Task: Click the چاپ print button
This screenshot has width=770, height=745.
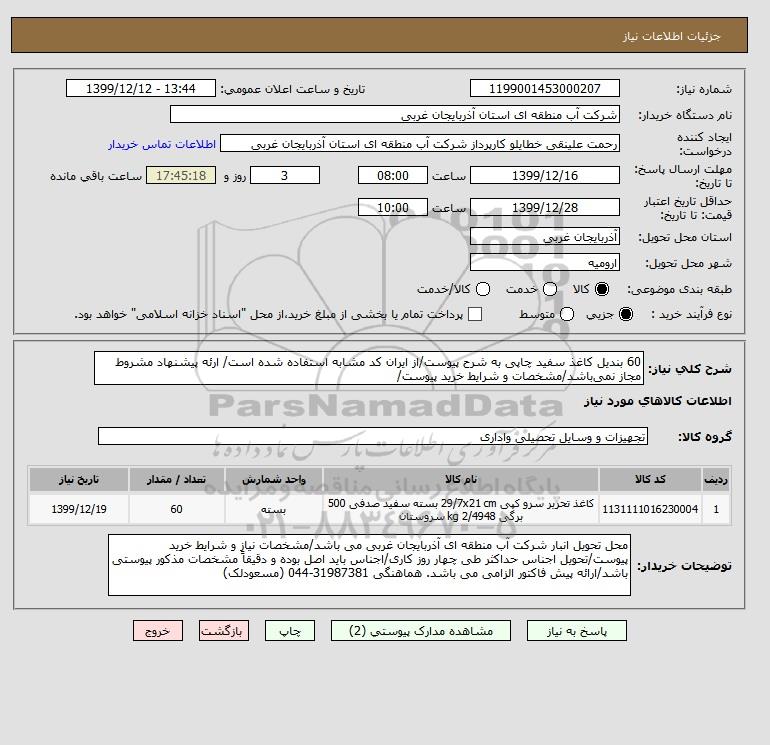Action: [x=290, y=631]
